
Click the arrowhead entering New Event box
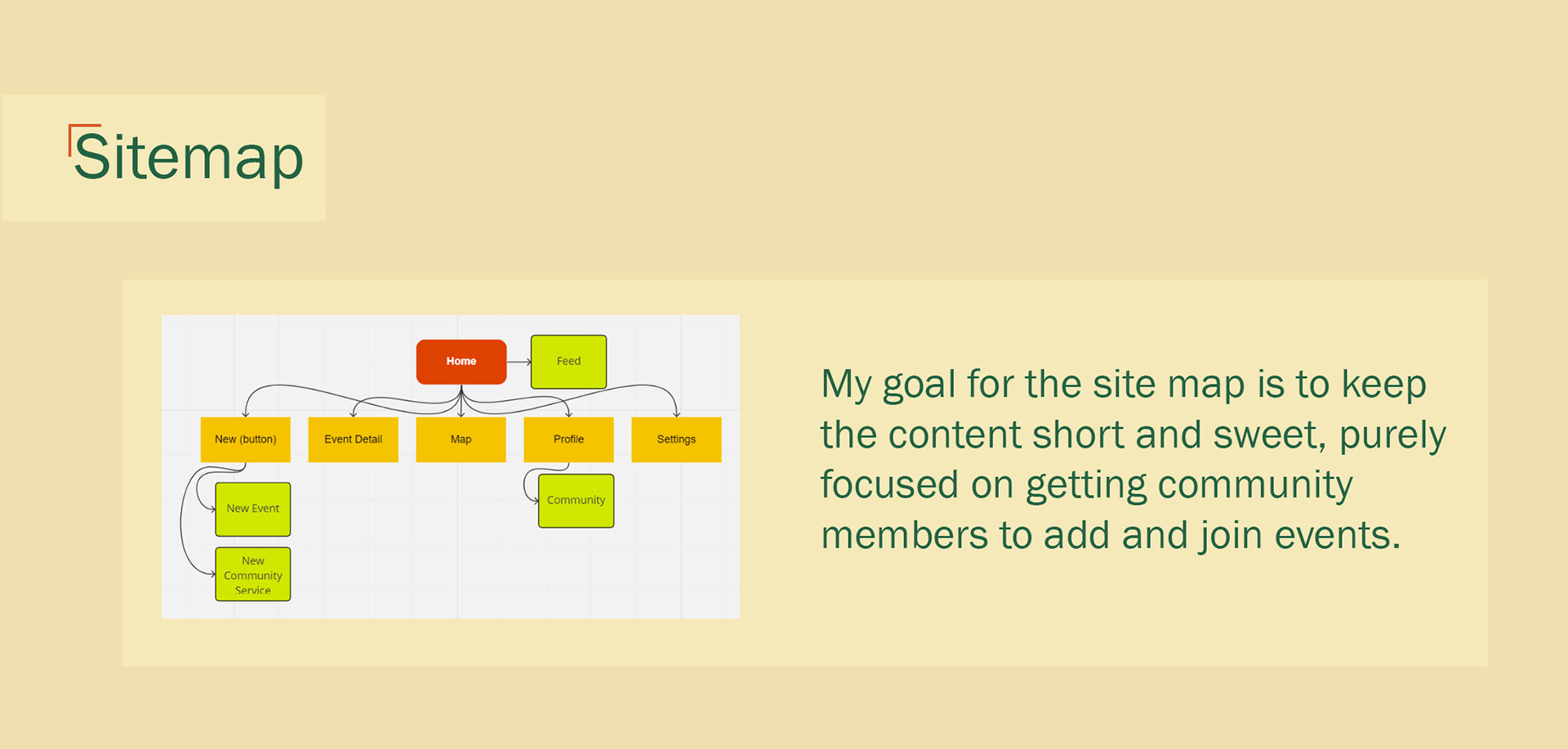pos(212,508)
